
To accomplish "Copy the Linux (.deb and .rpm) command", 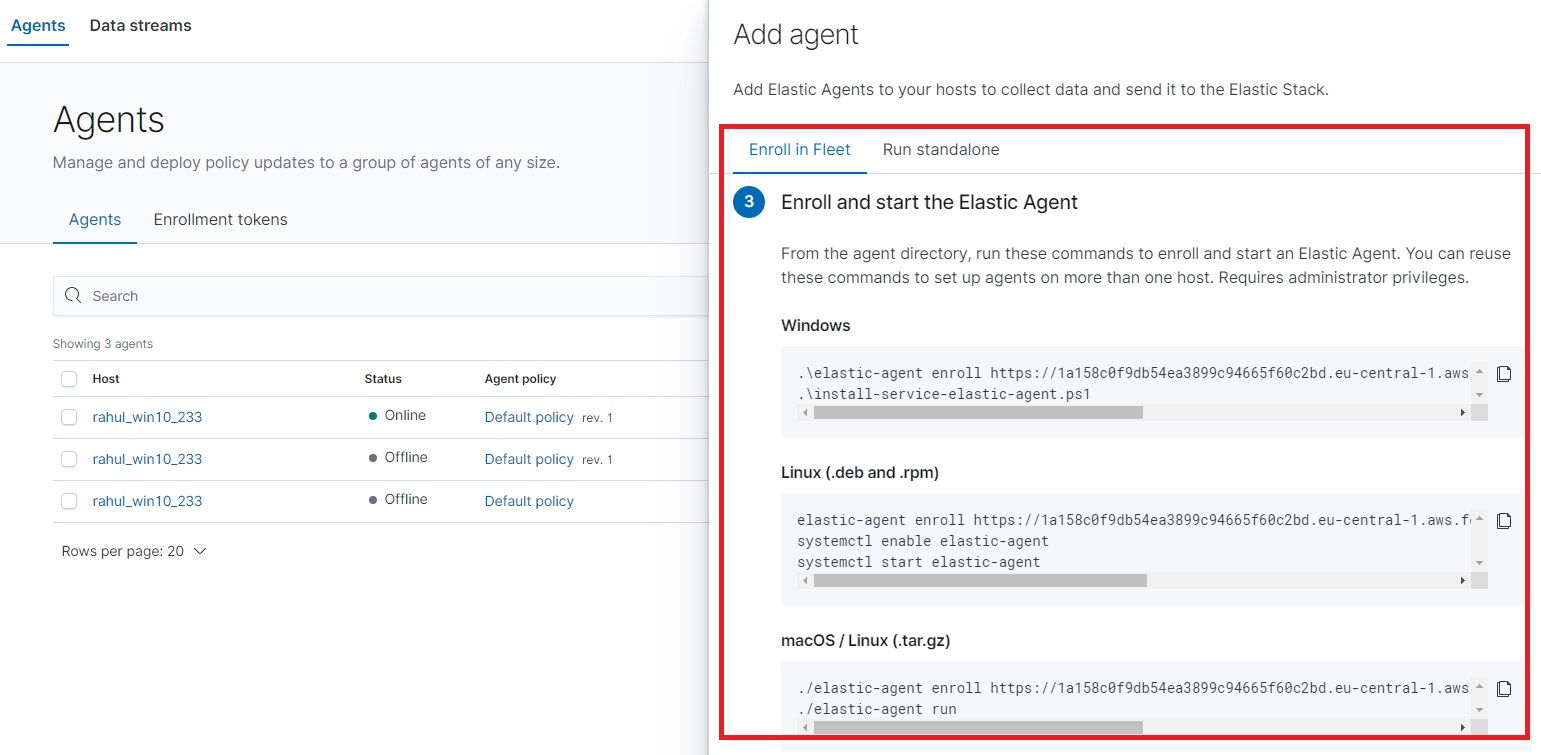I will [1505, 520].
